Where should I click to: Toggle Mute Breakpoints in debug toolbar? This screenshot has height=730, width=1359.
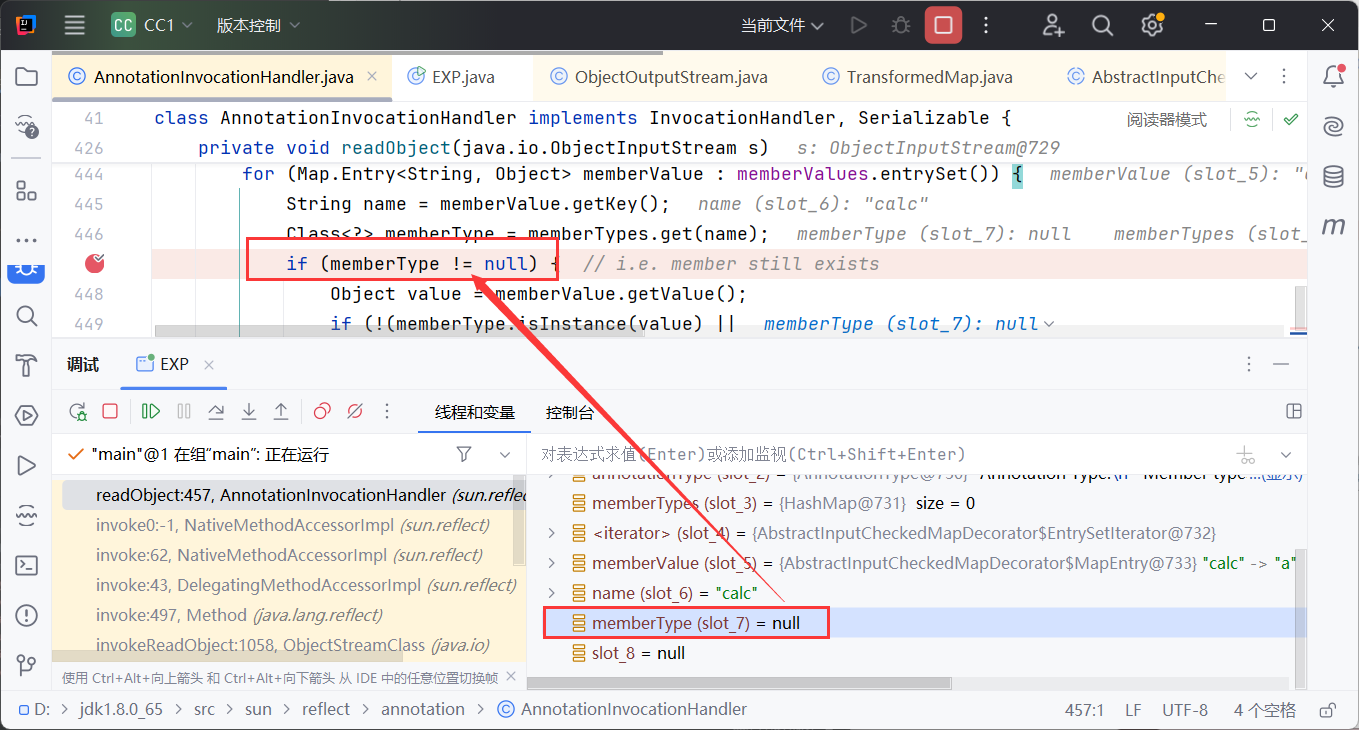tap(354, 411)
